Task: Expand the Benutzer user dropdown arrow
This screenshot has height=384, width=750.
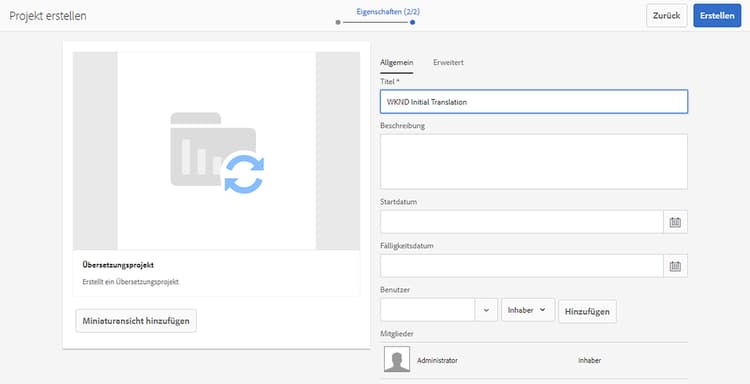Action: click(486, 310)
